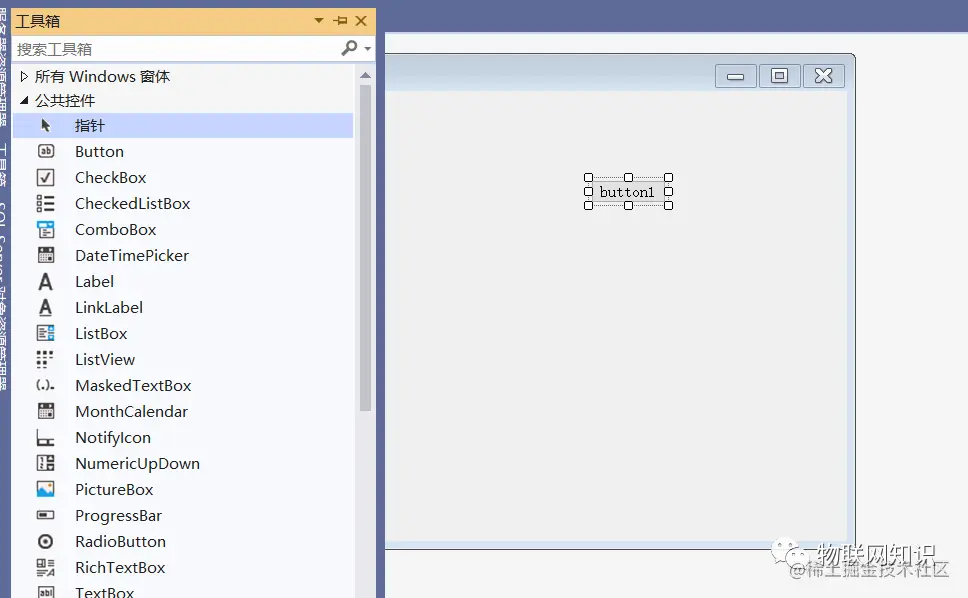
Task: Select the ProgressBar control icon
Action: pyautogui.click(x=46, y=515)
